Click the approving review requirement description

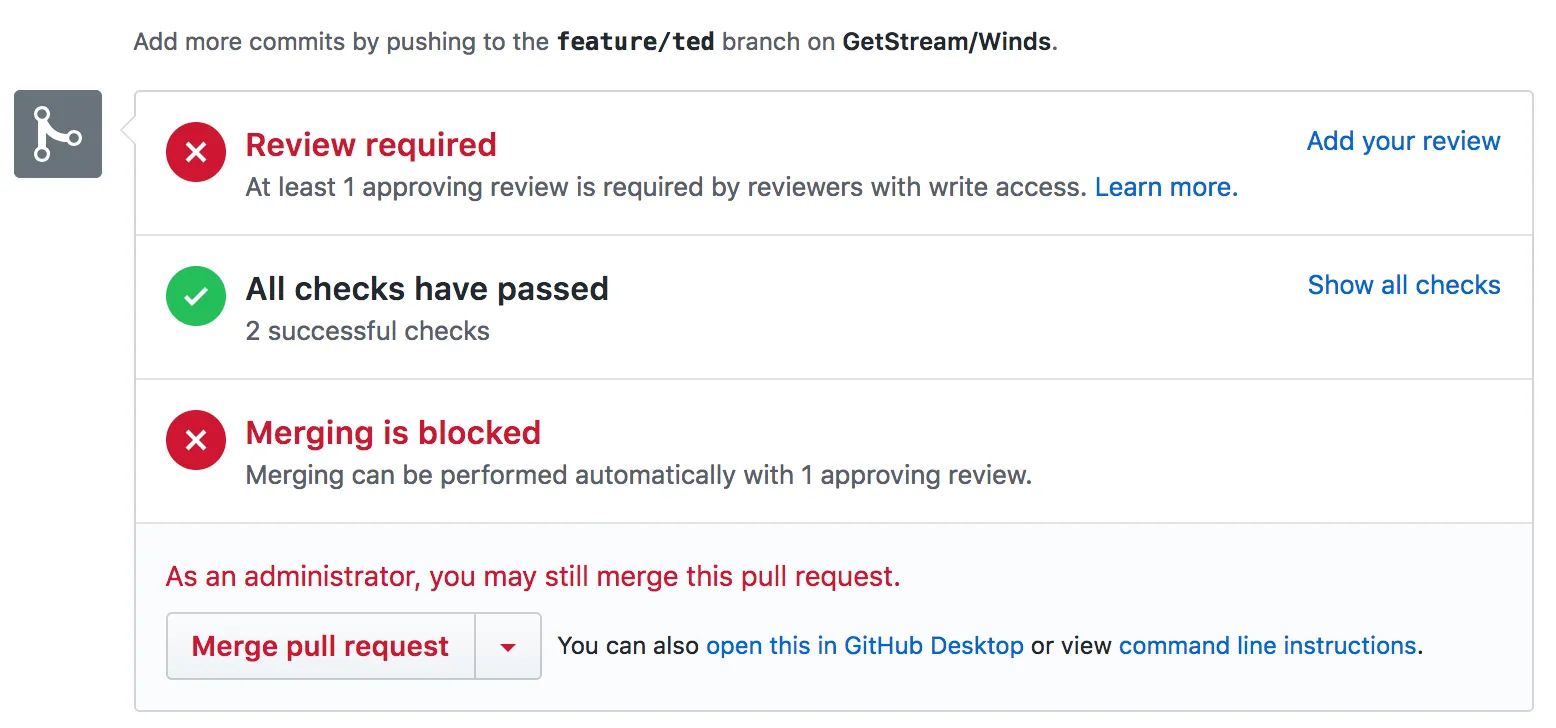[x=665, y=187]
